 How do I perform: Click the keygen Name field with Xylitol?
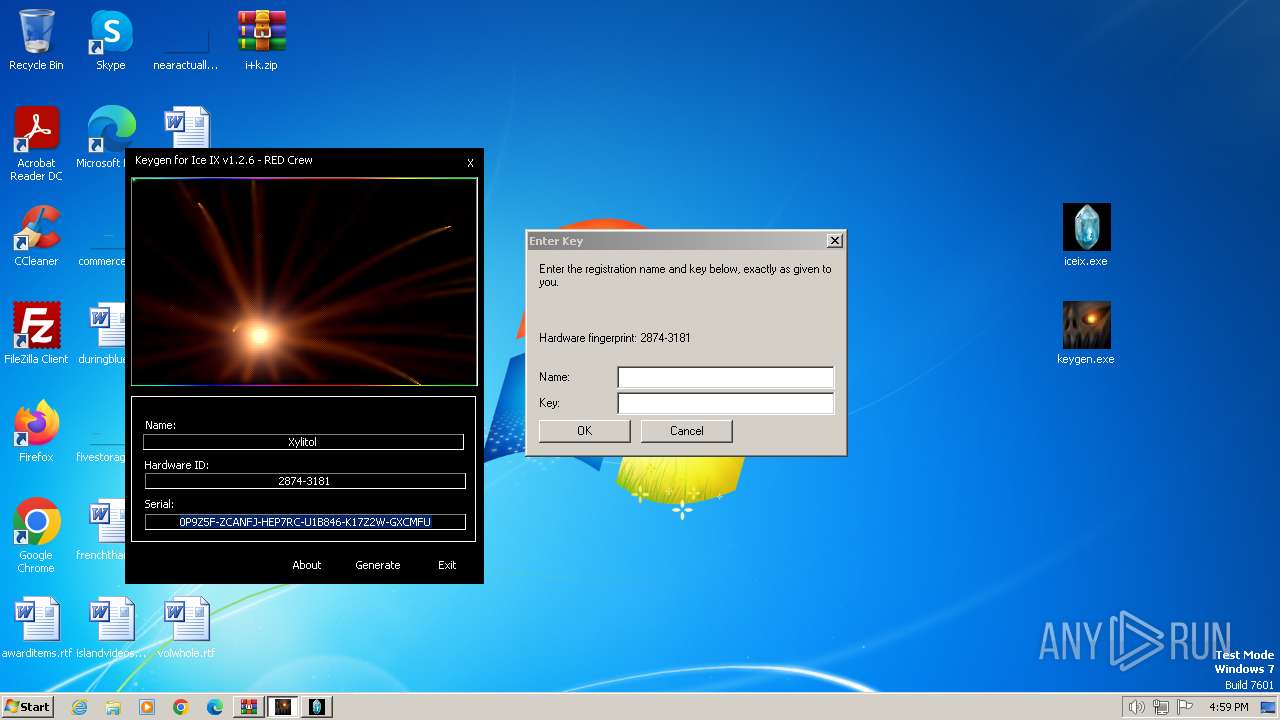click(303, 442)
